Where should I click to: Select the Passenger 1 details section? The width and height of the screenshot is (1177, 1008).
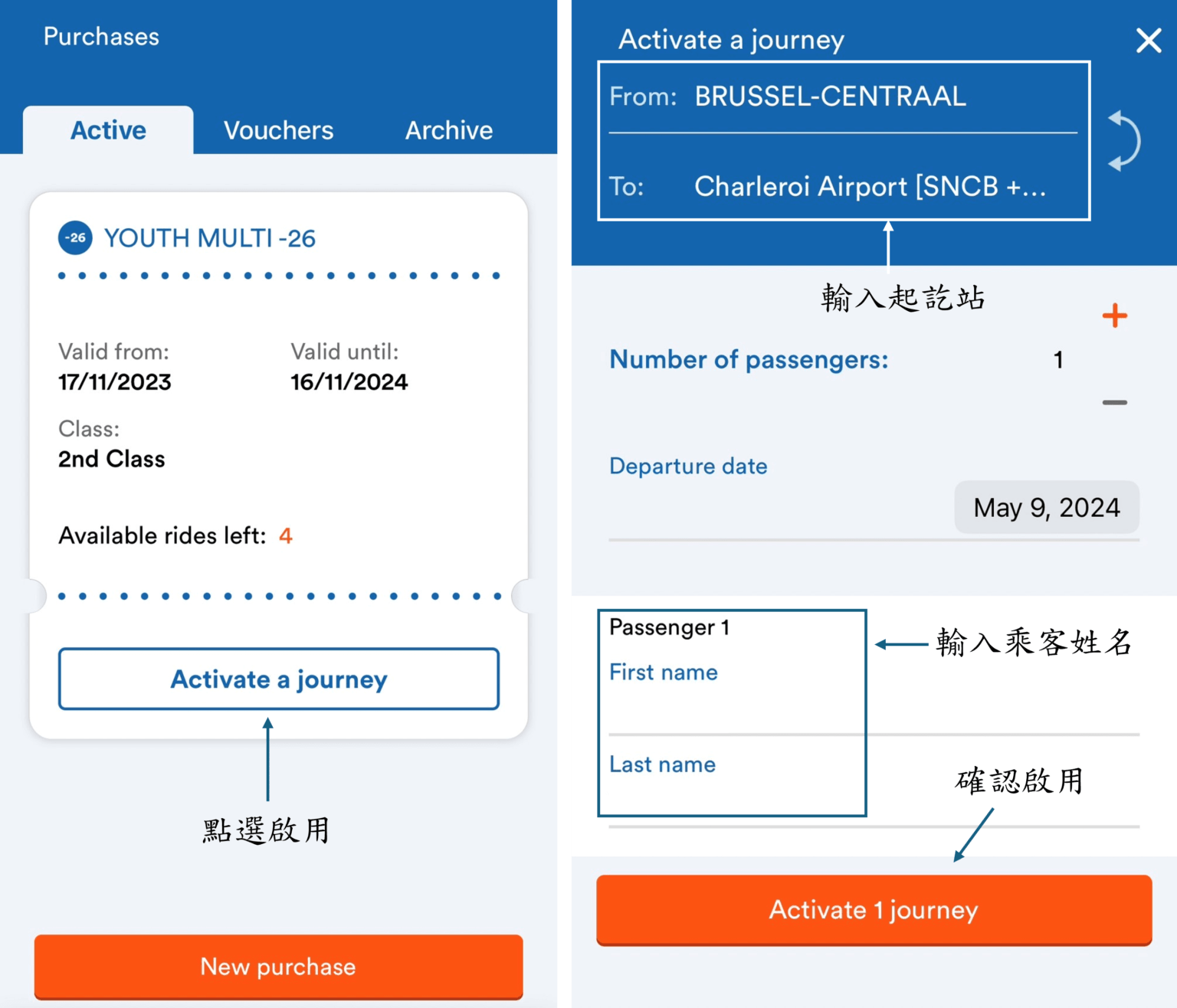730,712
